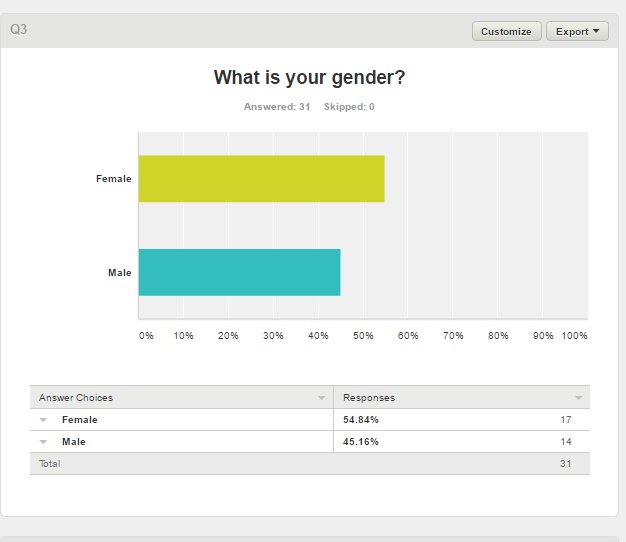Click the teal Male bar in chart
The image size is (626, 542).
click(x=239, y=272)
